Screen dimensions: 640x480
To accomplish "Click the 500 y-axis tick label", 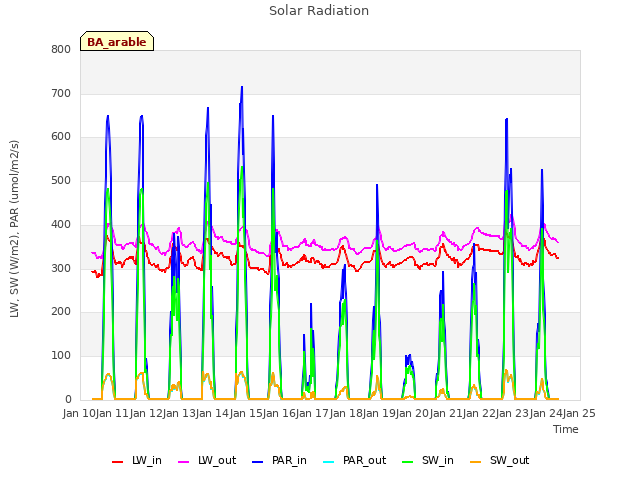I will [61, 180].
